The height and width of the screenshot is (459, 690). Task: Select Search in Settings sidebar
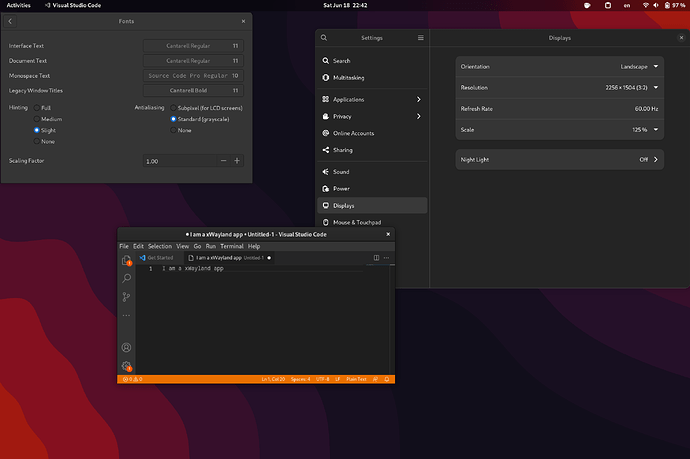[x=372, y=61]
